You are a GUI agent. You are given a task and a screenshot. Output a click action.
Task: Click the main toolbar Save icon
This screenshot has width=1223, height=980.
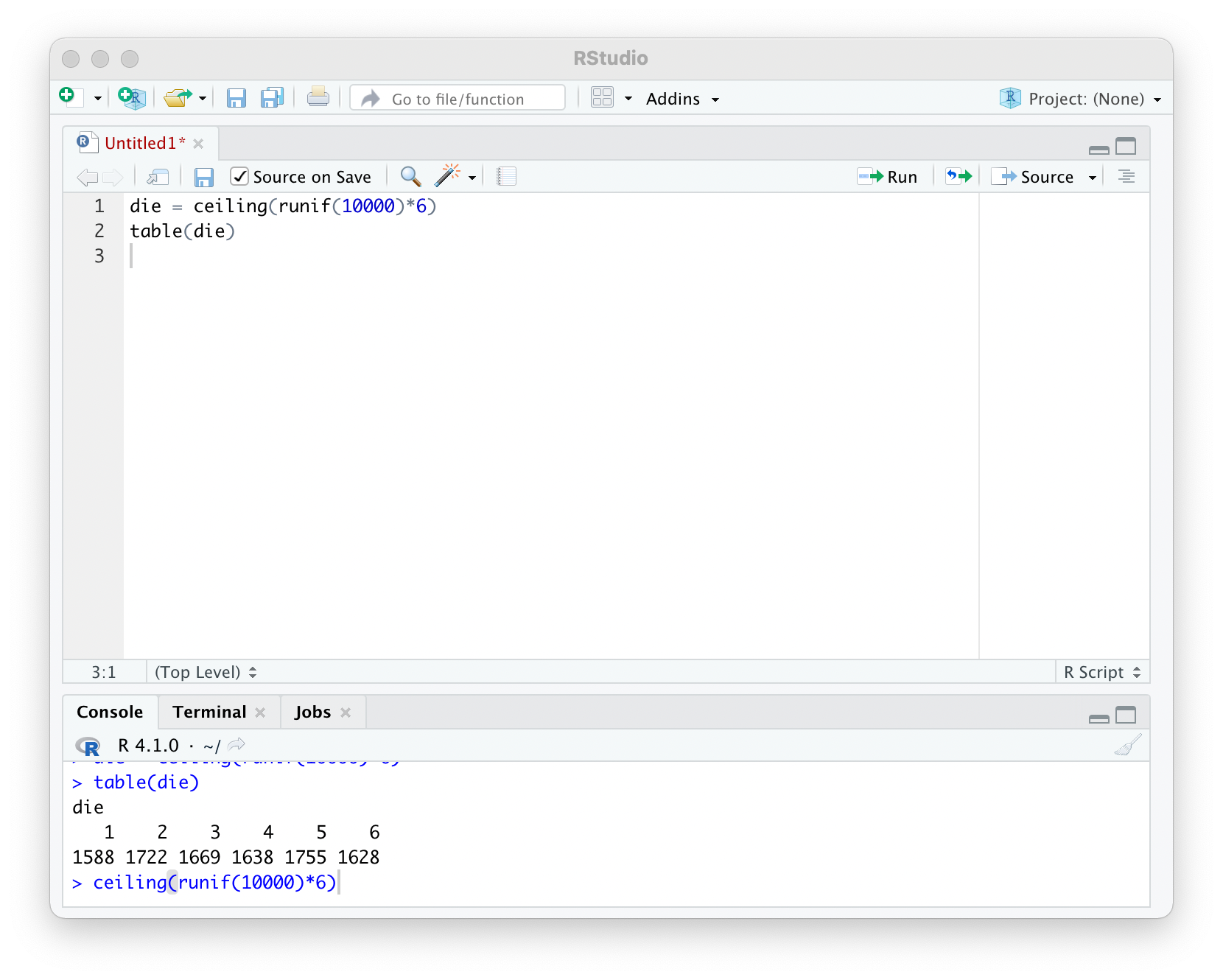click(236, 98)
